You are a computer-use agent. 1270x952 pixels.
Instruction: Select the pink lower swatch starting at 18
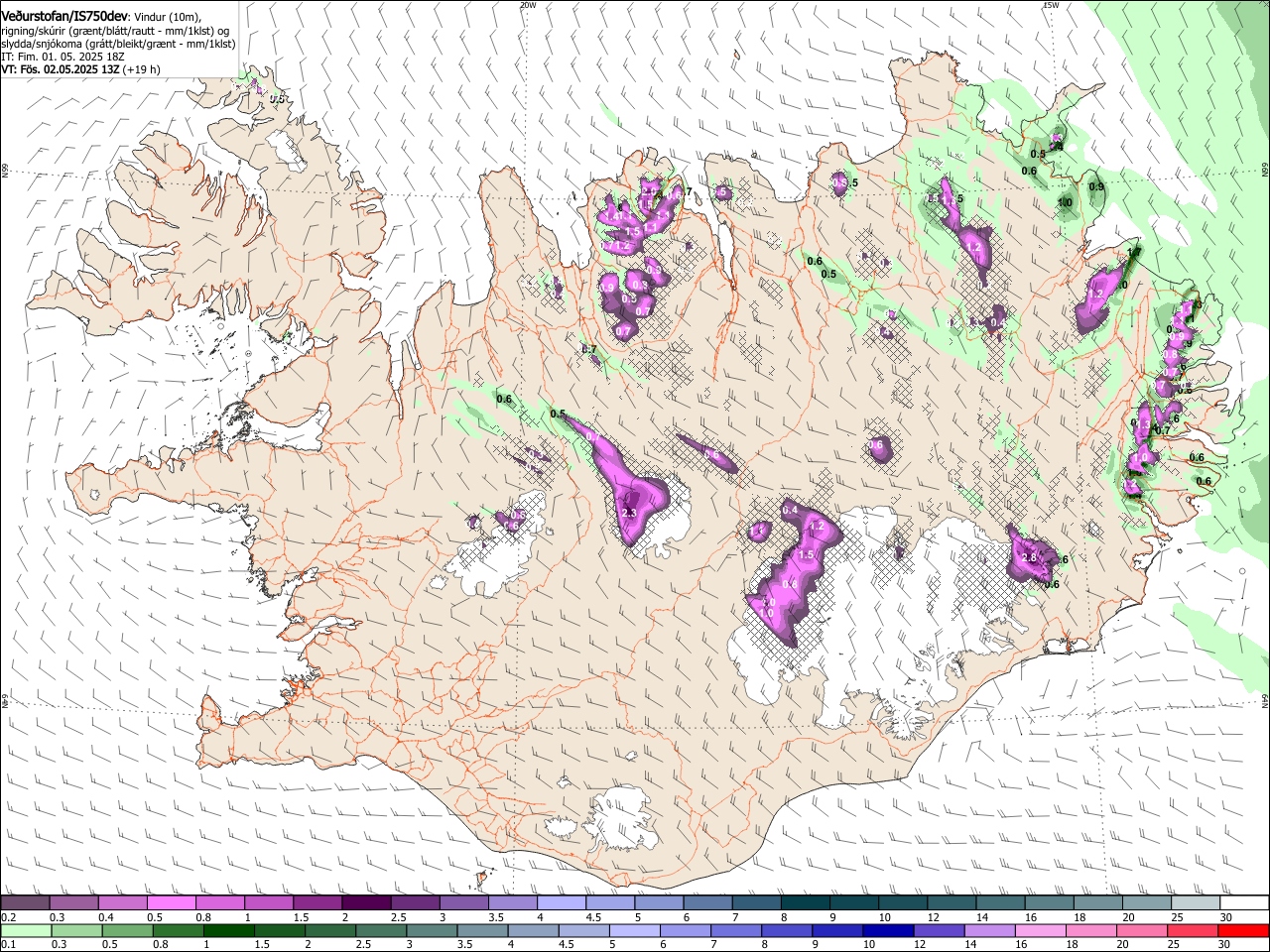pyautogui.click(x=1091, y=930)
